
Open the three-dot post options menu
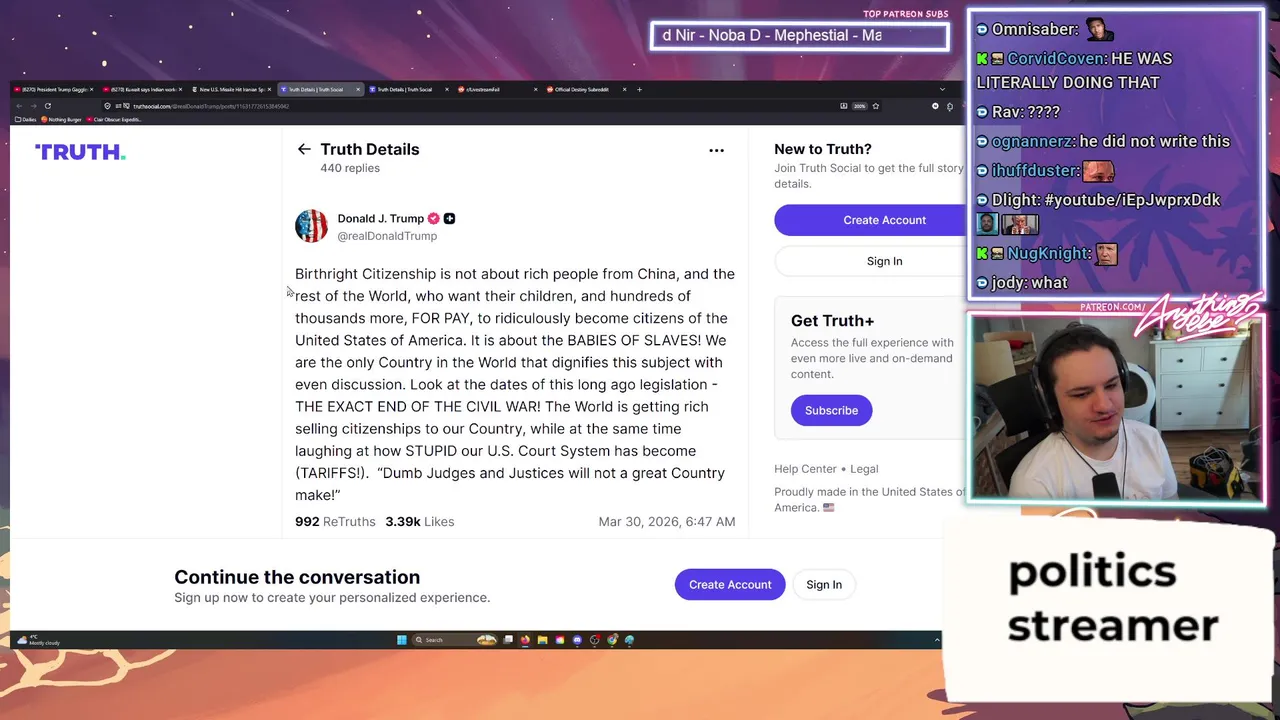click(x=716, y=150)
